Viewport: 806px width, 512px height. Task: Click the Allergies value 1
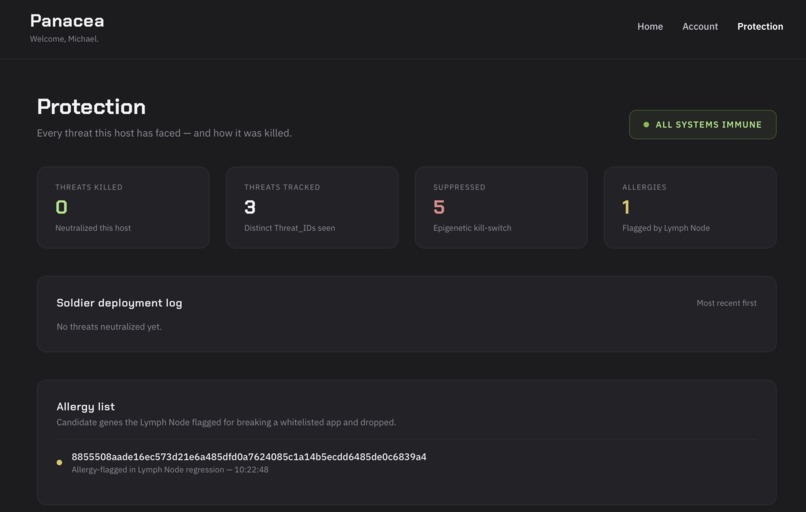coord(626,207)
